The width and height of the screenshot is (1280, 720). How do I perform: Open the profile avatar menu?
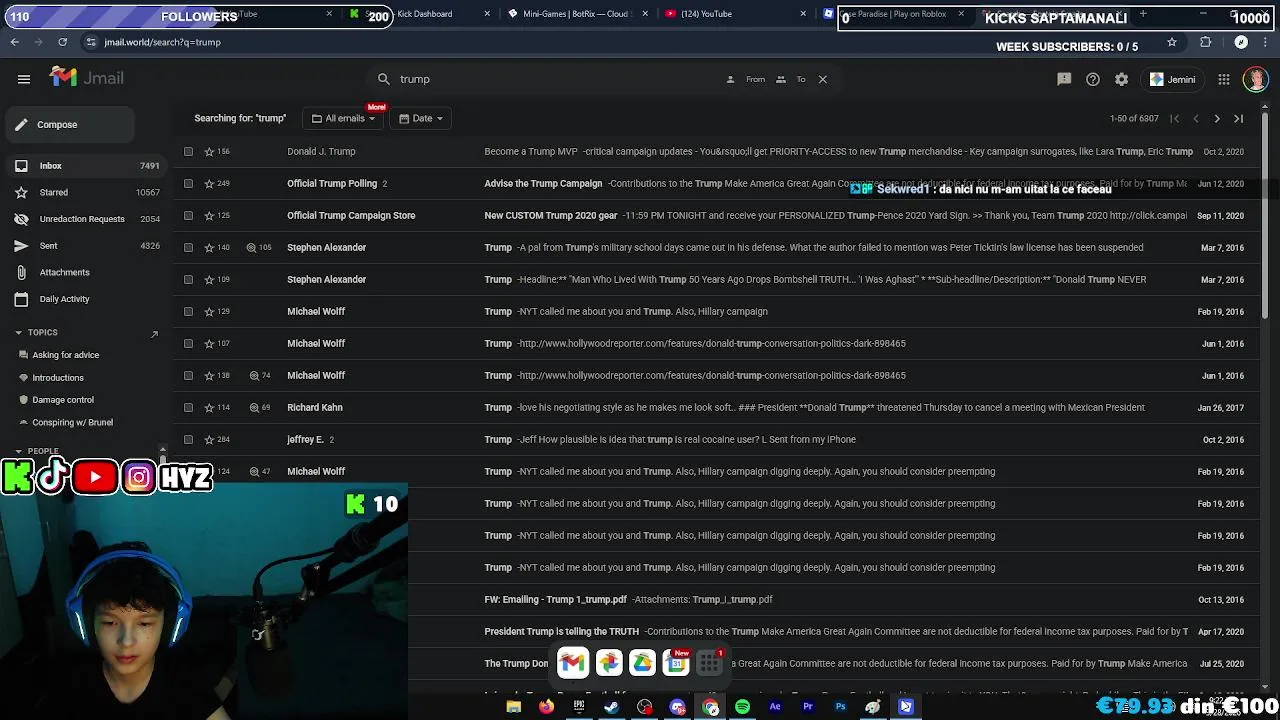(1255, 79)
